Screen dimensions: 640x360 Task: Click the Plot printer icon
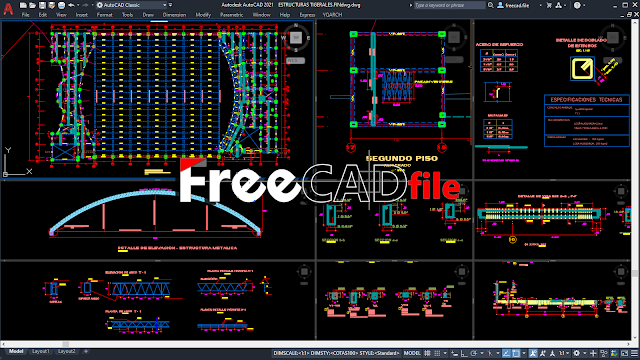click(61, 5)
